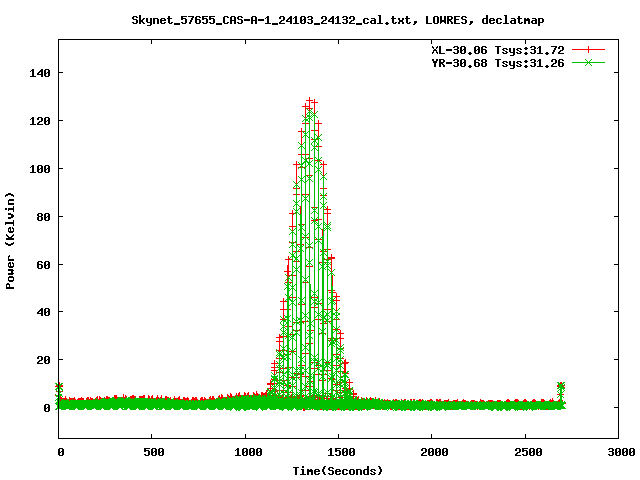This screenshot has height=480, width=640.
Task: Click x-axis tick label 500
Action: (154, 452)
